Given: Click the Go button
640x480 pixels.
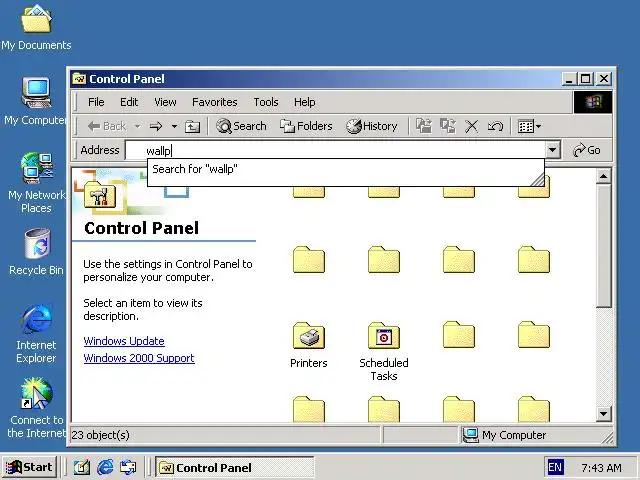Looking at the screenshot, I should pos(587,150).
